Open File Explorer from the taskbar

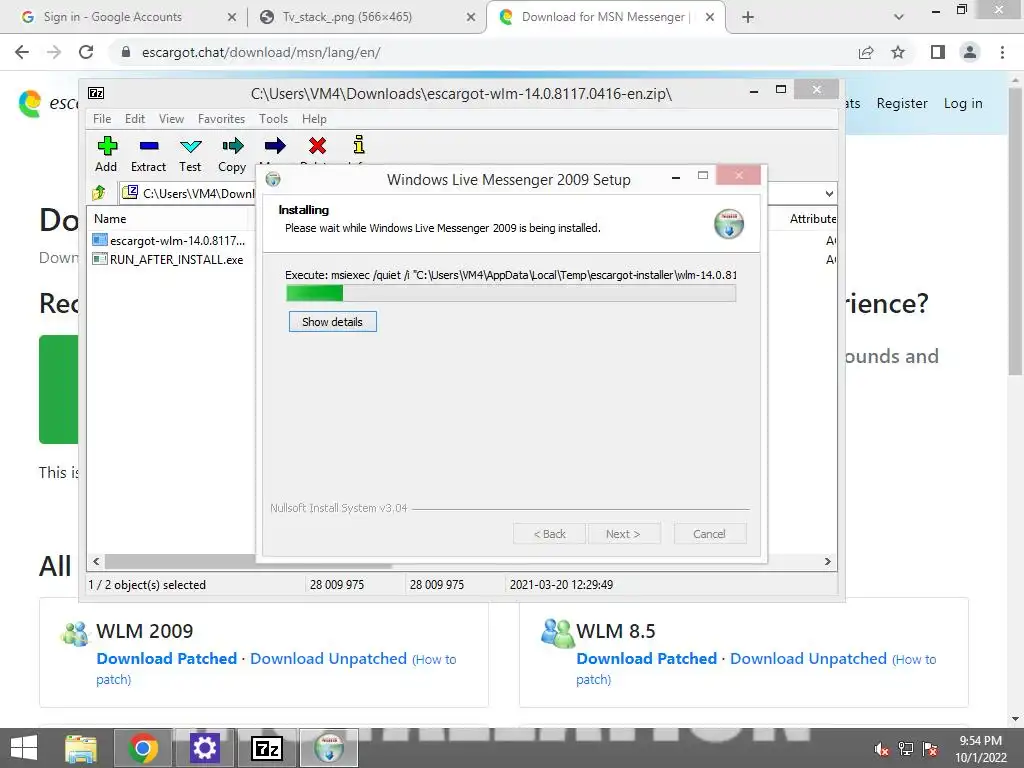click(x=81, y=748)
